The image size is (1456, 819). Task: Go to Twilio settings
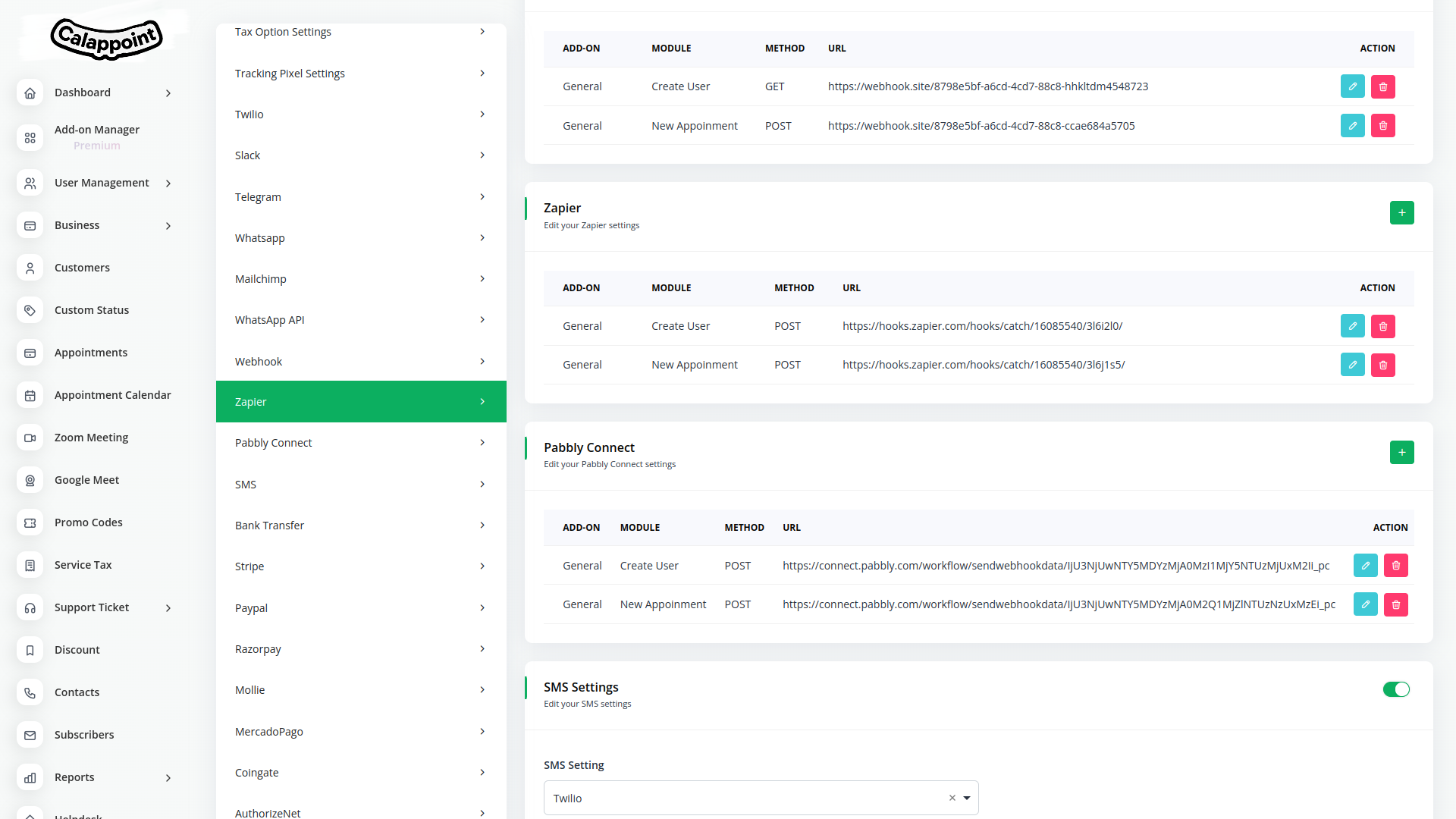pyautogui.click(x=361, y=115)
